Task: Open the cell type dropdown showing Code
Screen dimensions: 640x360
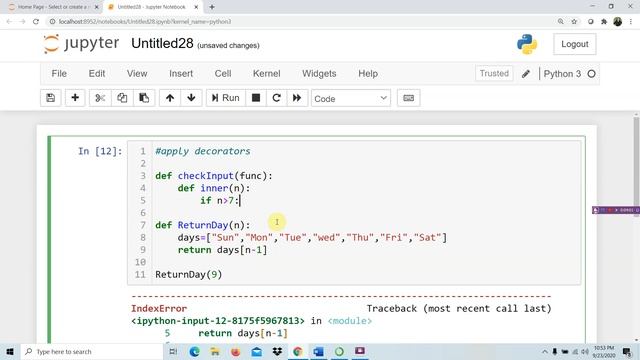Action: (351, 98)
